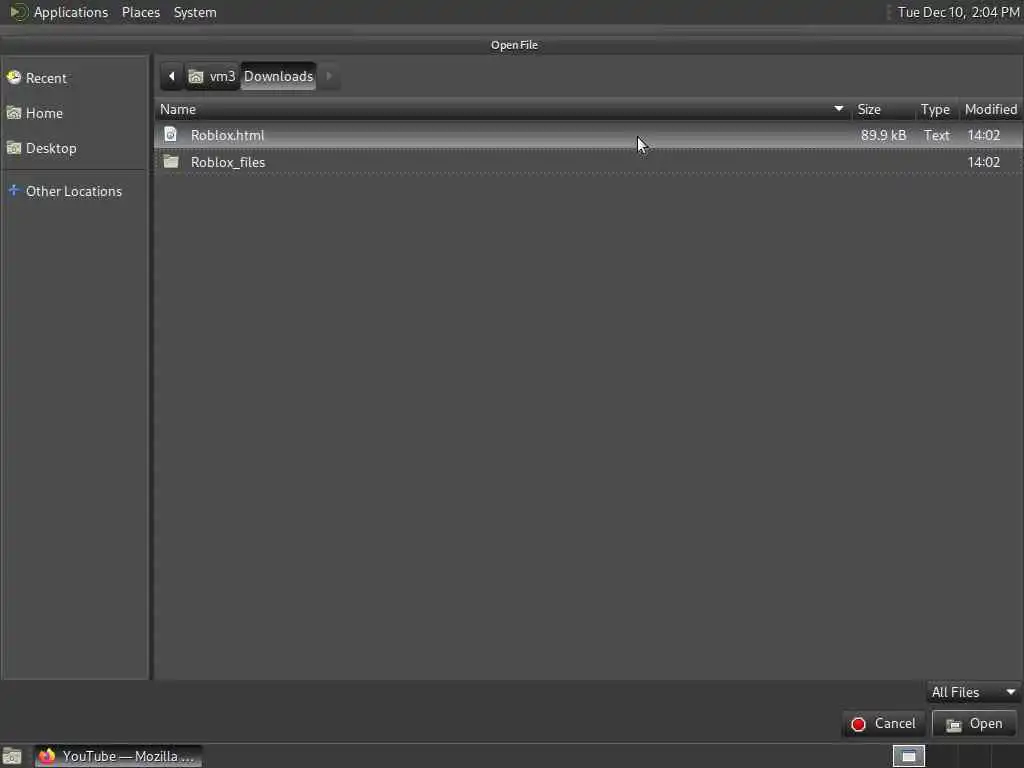Image resolution: width=1024 pixels, height=768 pixels.
Task: Open the Places menu
Action: (x=140, y=12)
